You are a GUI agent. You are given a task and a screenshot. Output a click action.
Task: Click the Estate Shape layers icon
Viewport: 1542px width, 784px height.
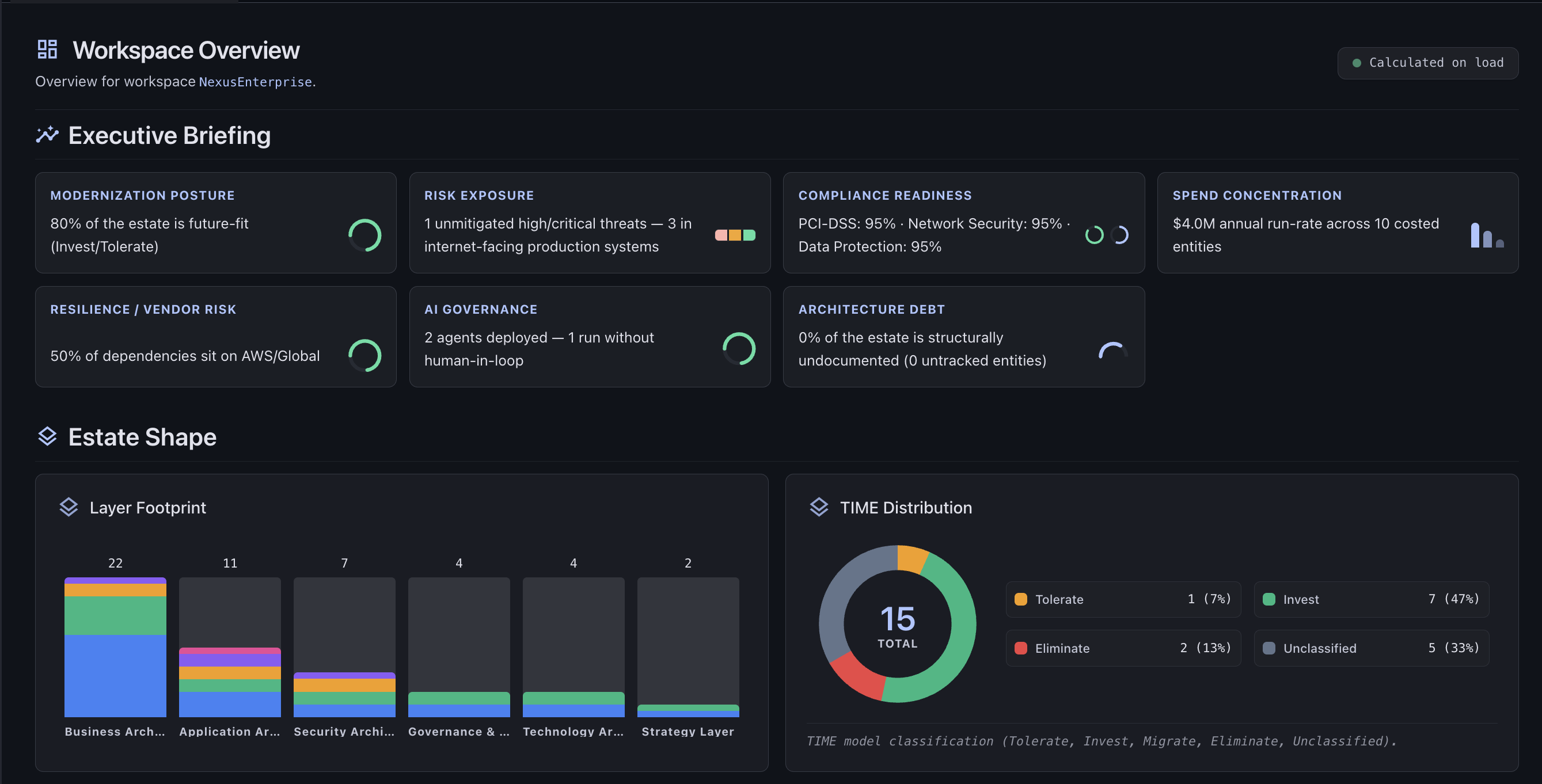(x=47, y=436)
